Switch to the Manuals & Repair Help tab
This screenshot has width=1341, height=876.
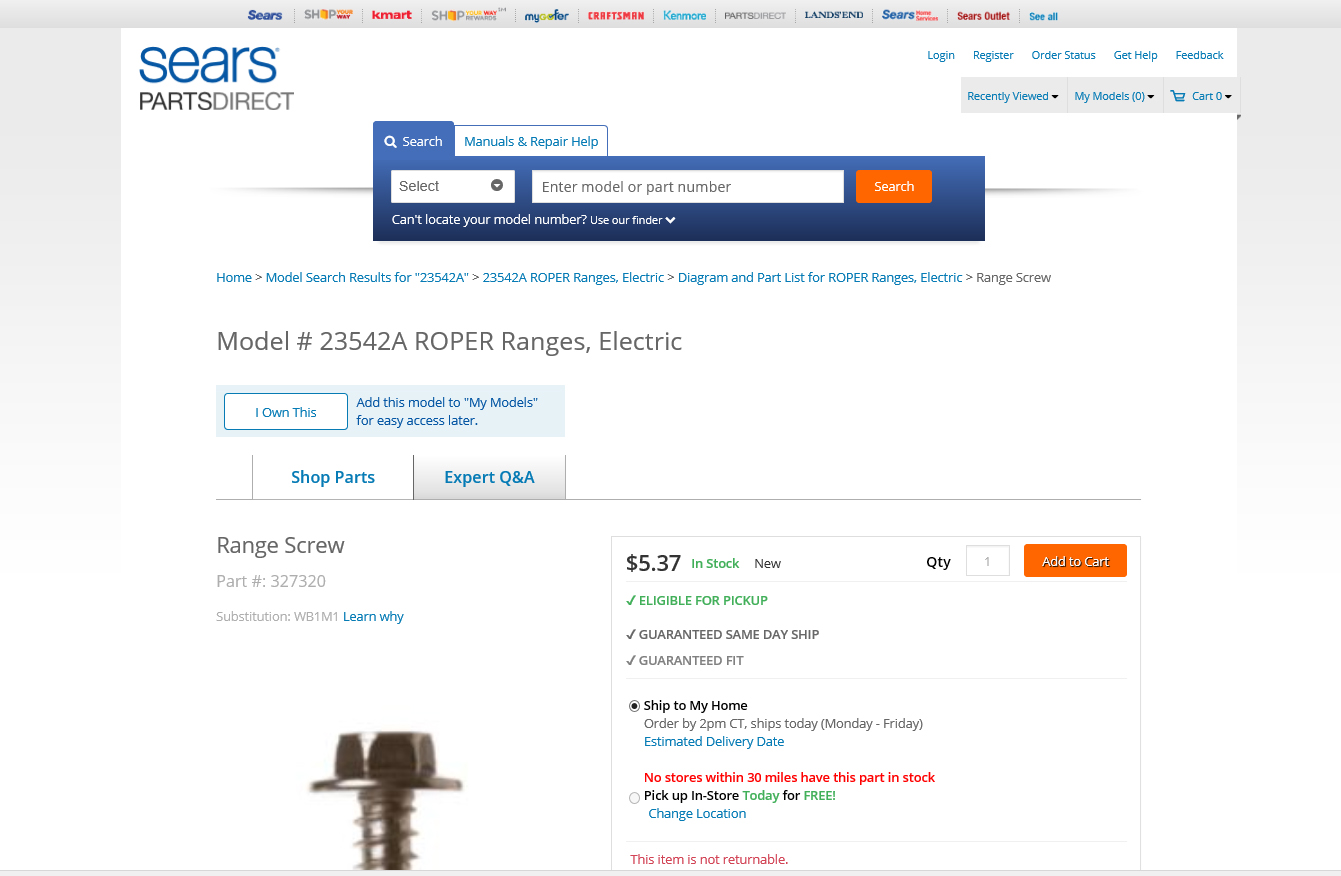tap(531, 141)
